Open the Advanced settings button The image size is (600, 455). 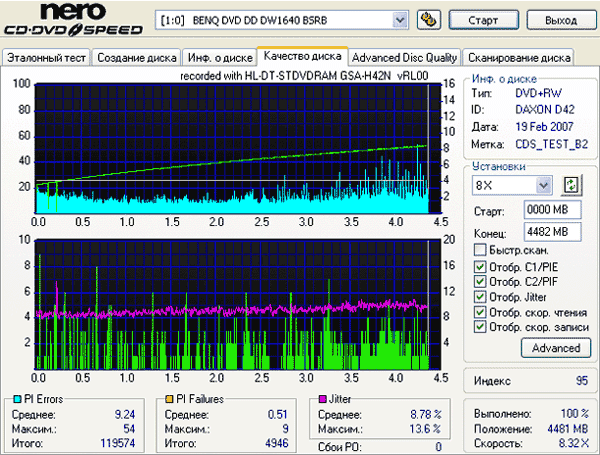tap(555, 348)
